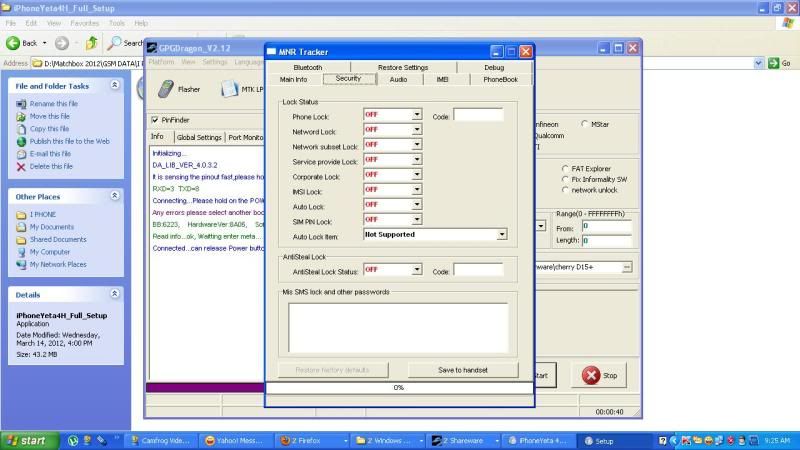Toggle the PinFinder checkbox
Viewport: 800px width, 450px height.
155,120
